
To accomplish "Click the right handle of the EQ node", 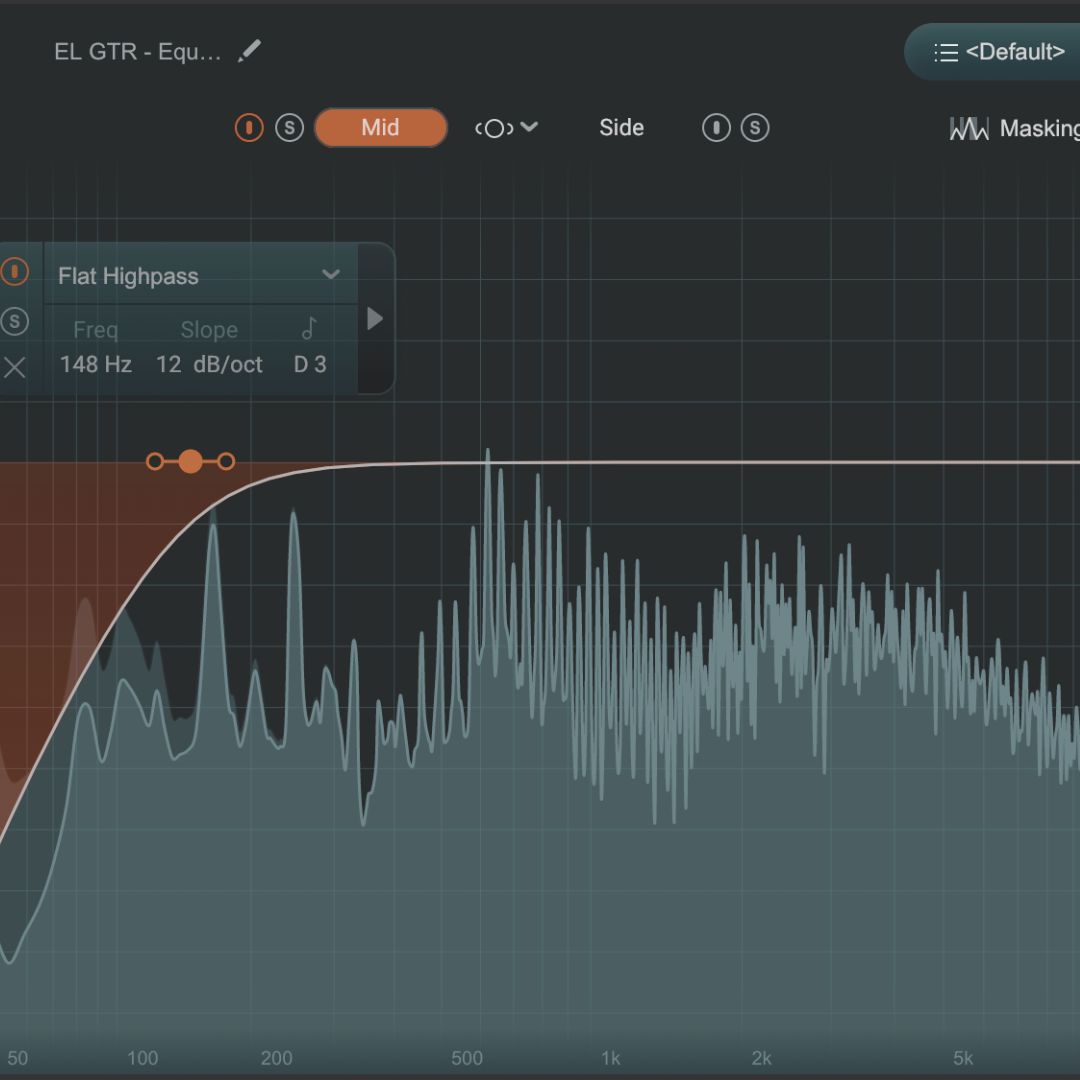I will (x=226, y=461).
